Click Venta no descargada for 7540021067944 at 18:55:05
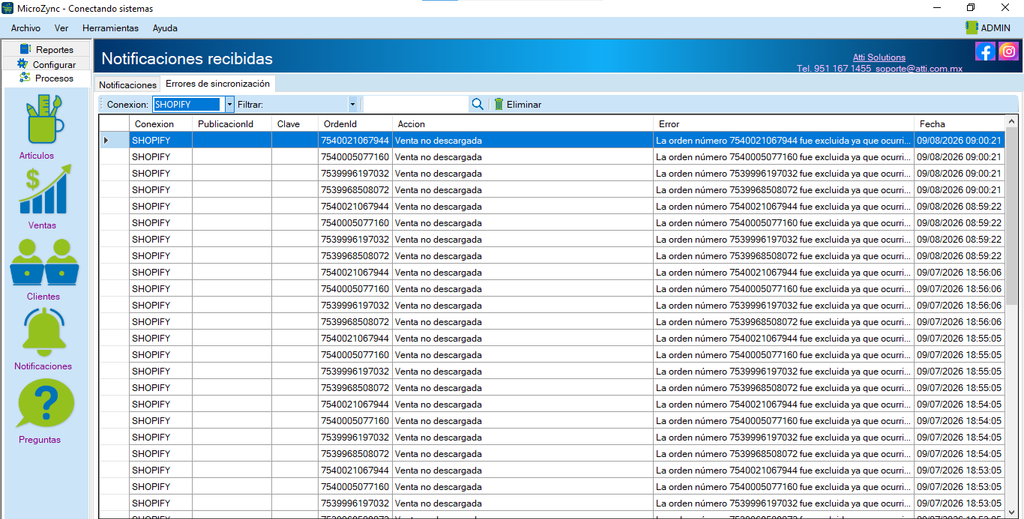 [x=522, y=338]
